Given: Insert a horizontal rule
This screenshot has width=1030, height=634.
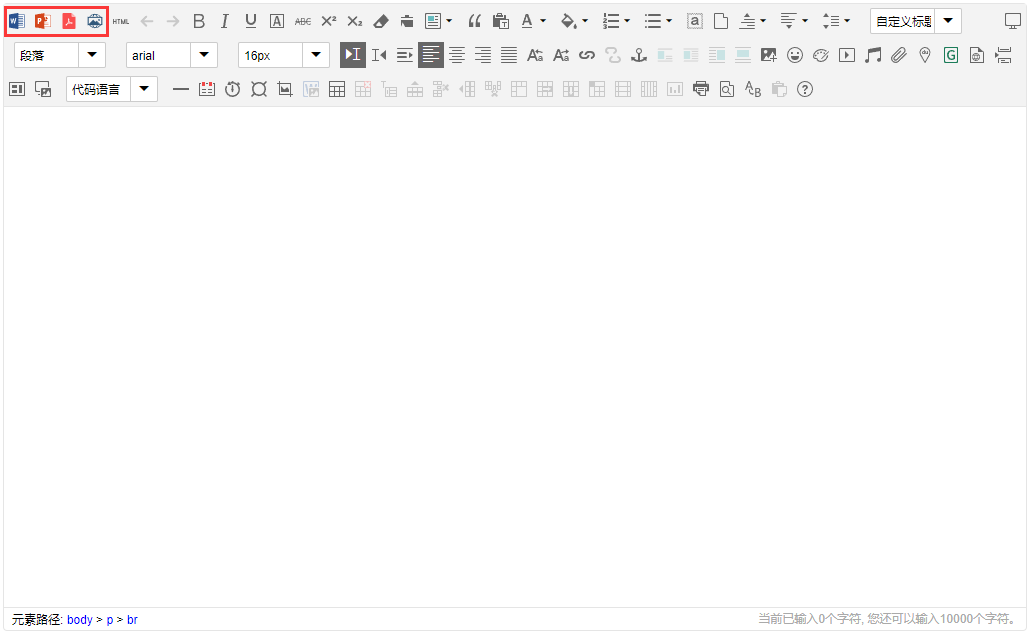Looking at the screenshot, I should click(181, 89).
